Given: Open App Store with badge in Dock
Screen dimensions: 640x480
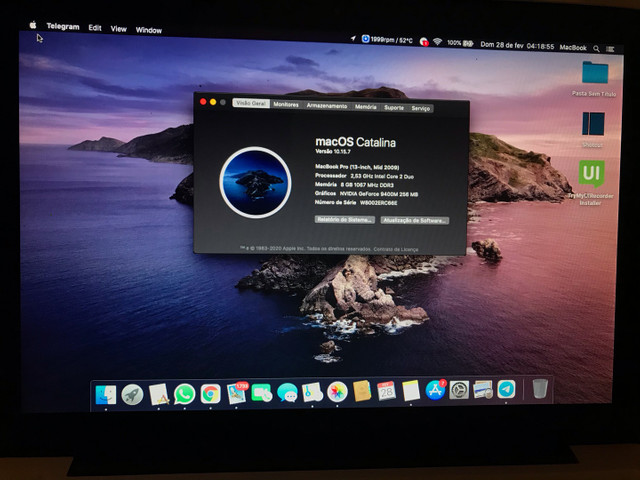Looking at the screenshot, I should pyautogui.click(x=436, y=390).
